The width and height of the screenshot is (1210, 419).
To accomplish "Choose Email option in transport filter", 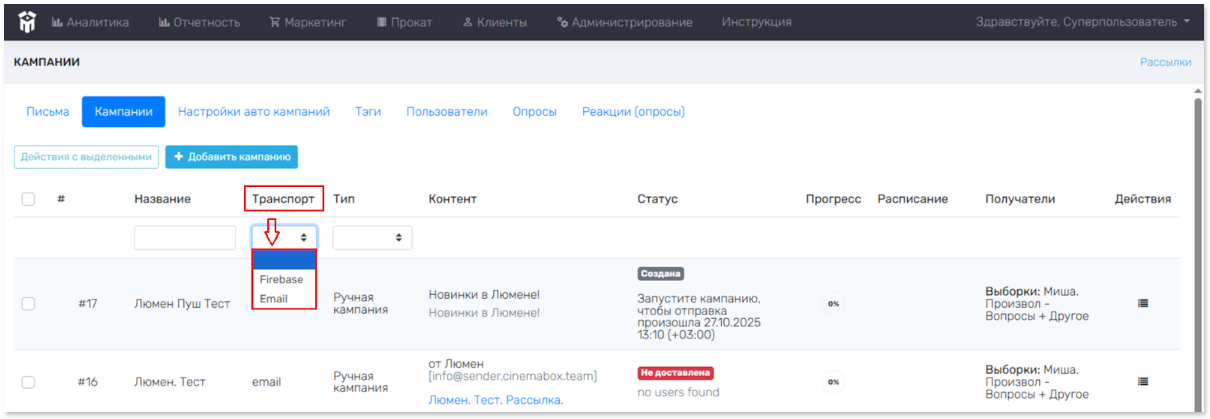I will (273, 298).
